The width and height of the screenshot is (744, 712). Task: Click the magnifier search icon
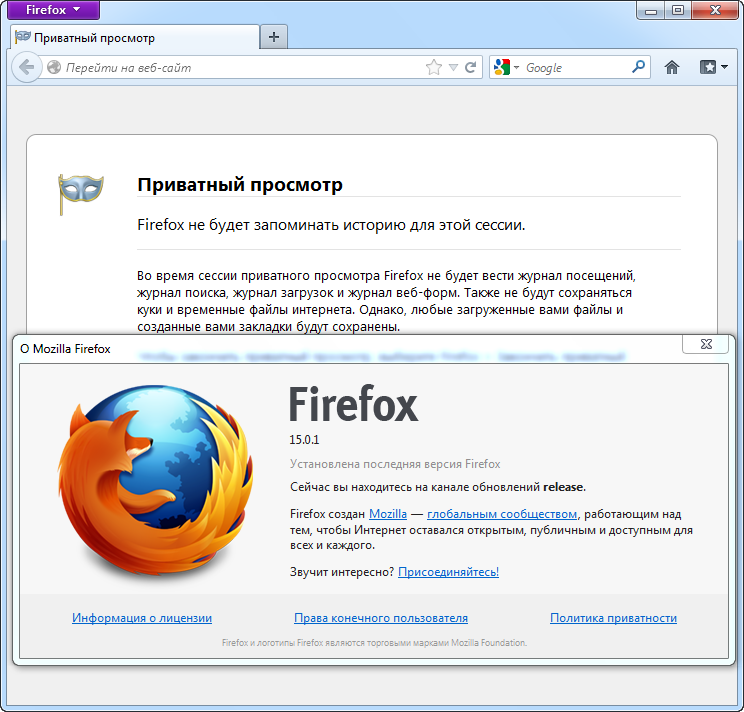coord(639,67)
